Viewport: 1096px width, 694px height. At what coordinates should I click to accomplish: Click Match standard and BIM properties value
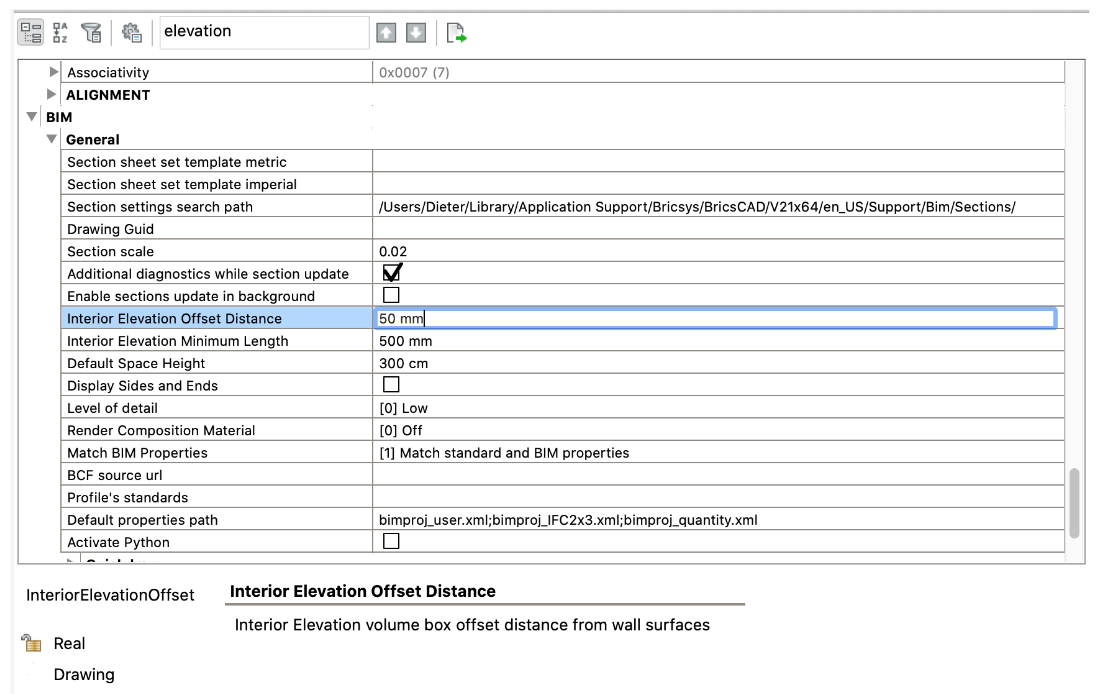[x=504, y=453]
